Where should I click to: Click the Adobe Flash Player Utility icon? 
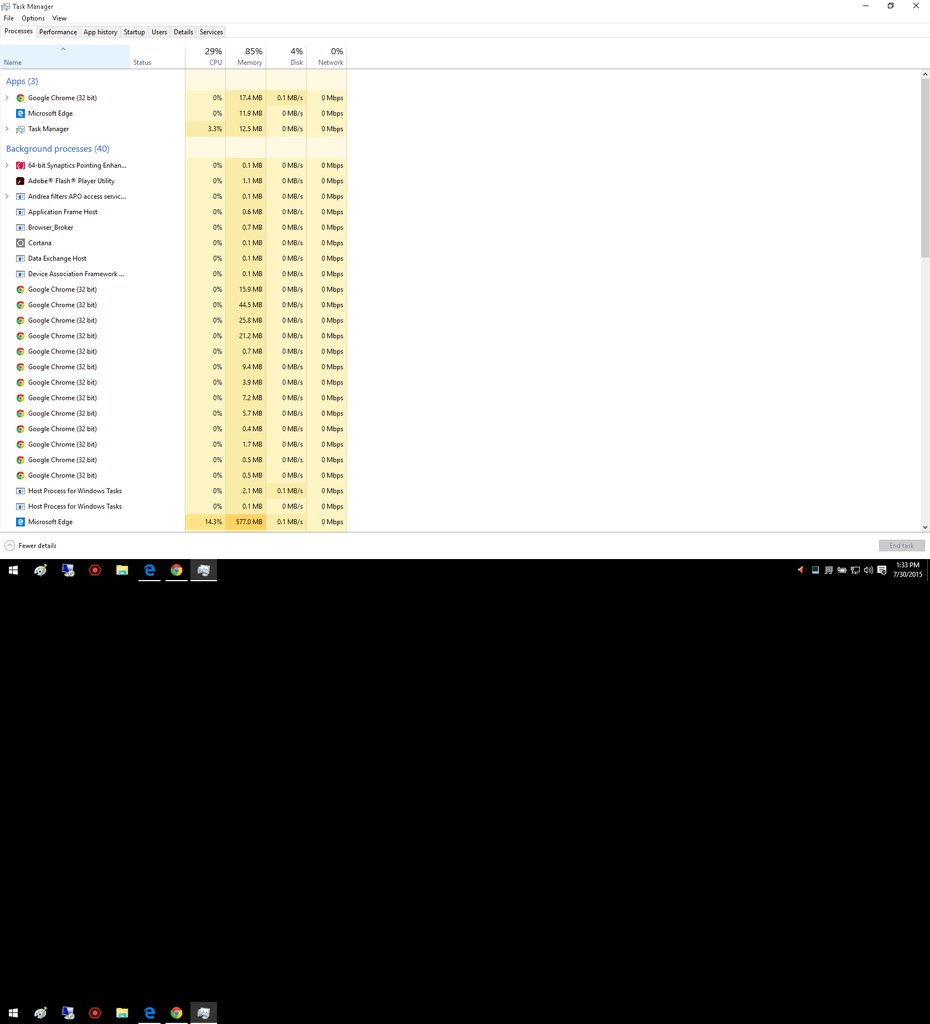tap(20, 181)
